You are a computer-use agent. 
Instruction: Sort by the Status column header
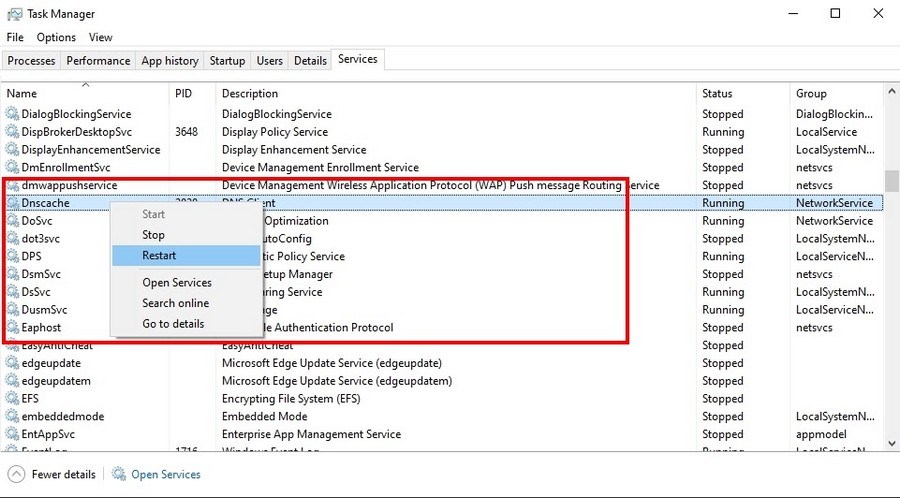tap(743, 93)
